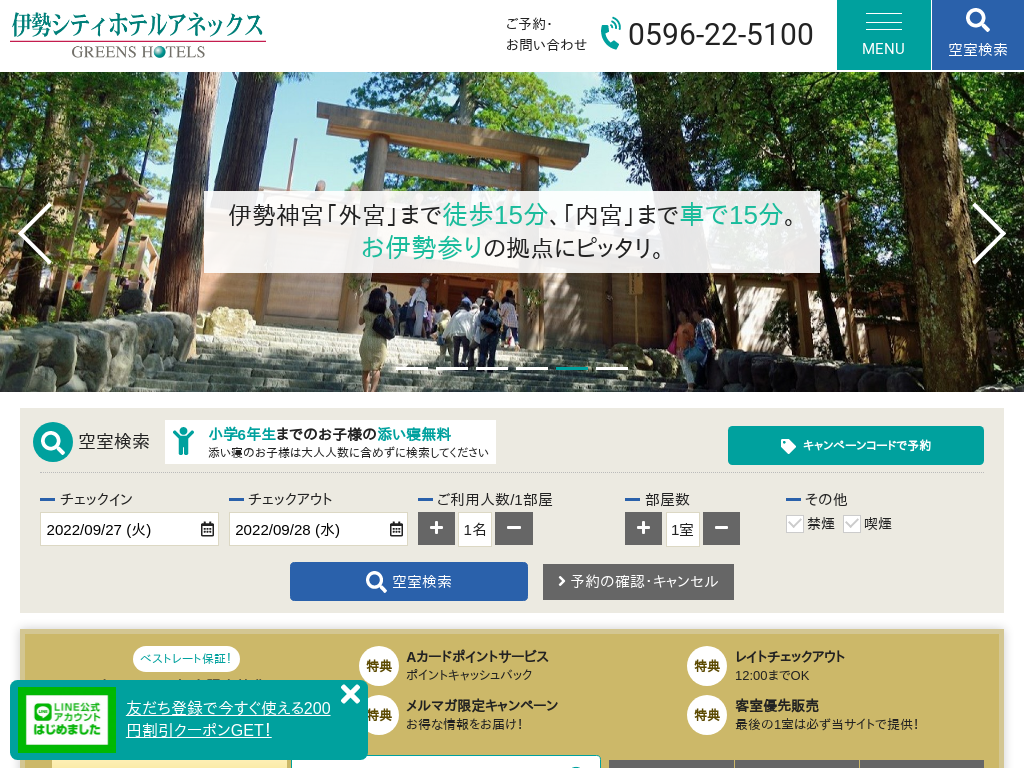Click 特典 badge next to Aカードポイントサービス
This screenshot has height=768, width=1024.
click(x=379, y=665)
